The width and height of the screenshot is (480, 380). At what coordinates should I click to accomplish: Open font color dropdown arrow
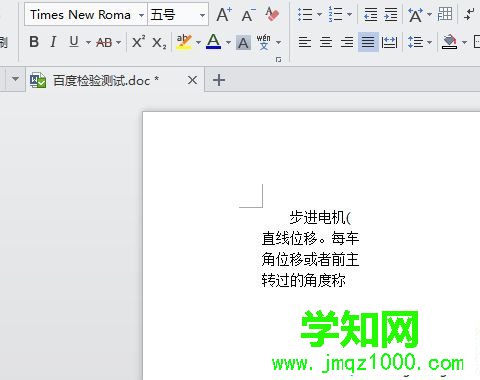click(228, 42)
